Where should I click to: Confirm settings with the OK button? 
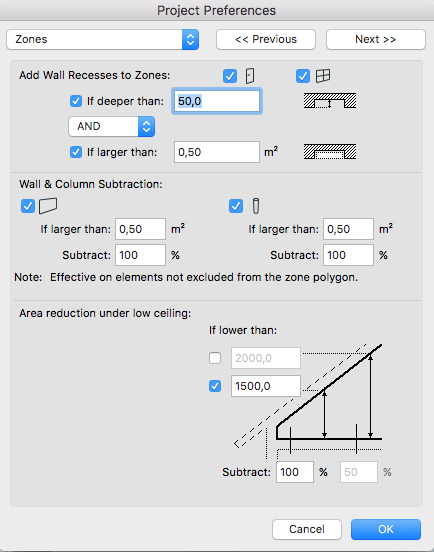click(x=386, y=529)
